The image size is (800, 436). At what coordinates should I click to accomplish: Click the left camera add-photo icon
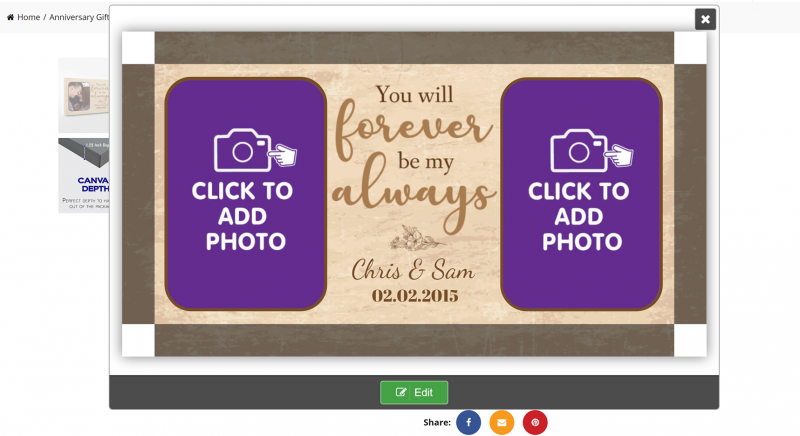(255, 150)
